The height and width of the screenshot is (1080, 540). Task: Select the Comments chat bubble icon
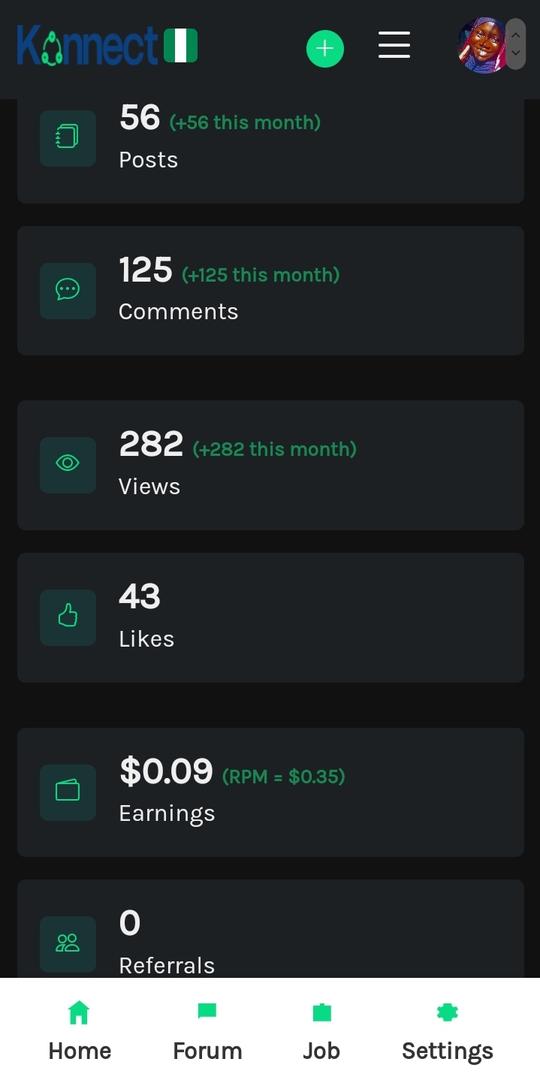(68, 290)
